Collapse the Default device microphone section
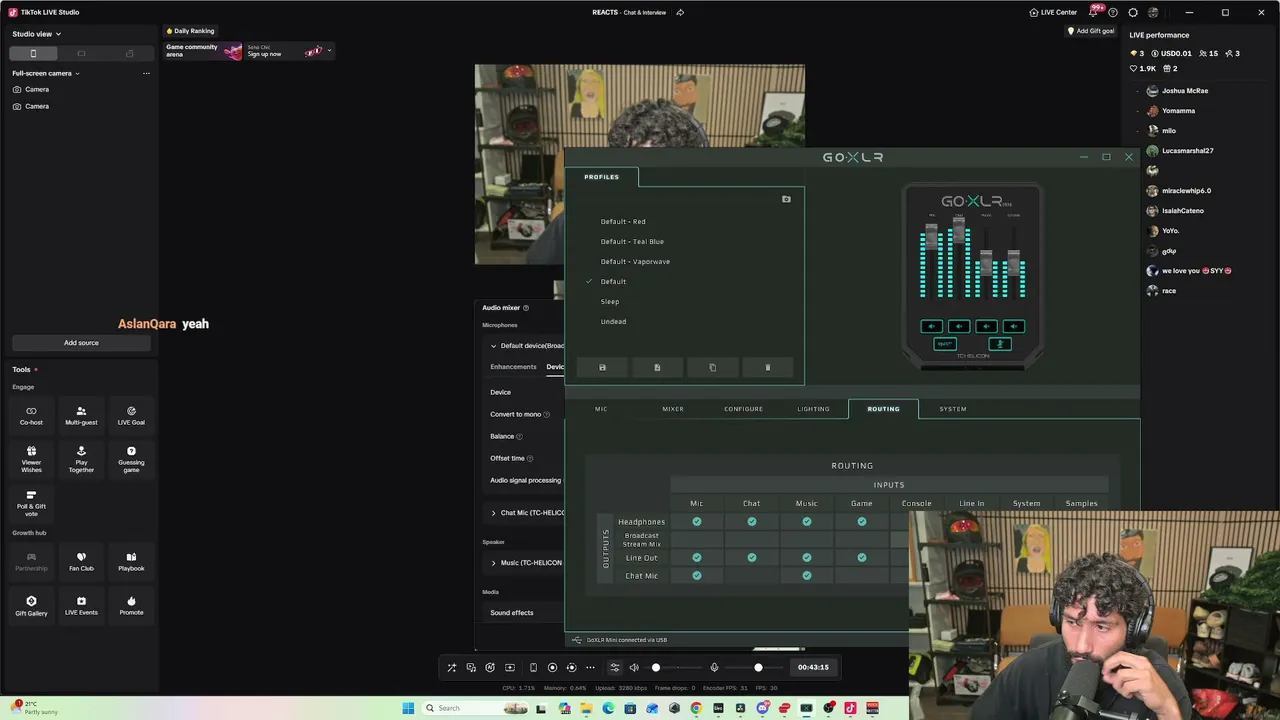 coord(493,346)
